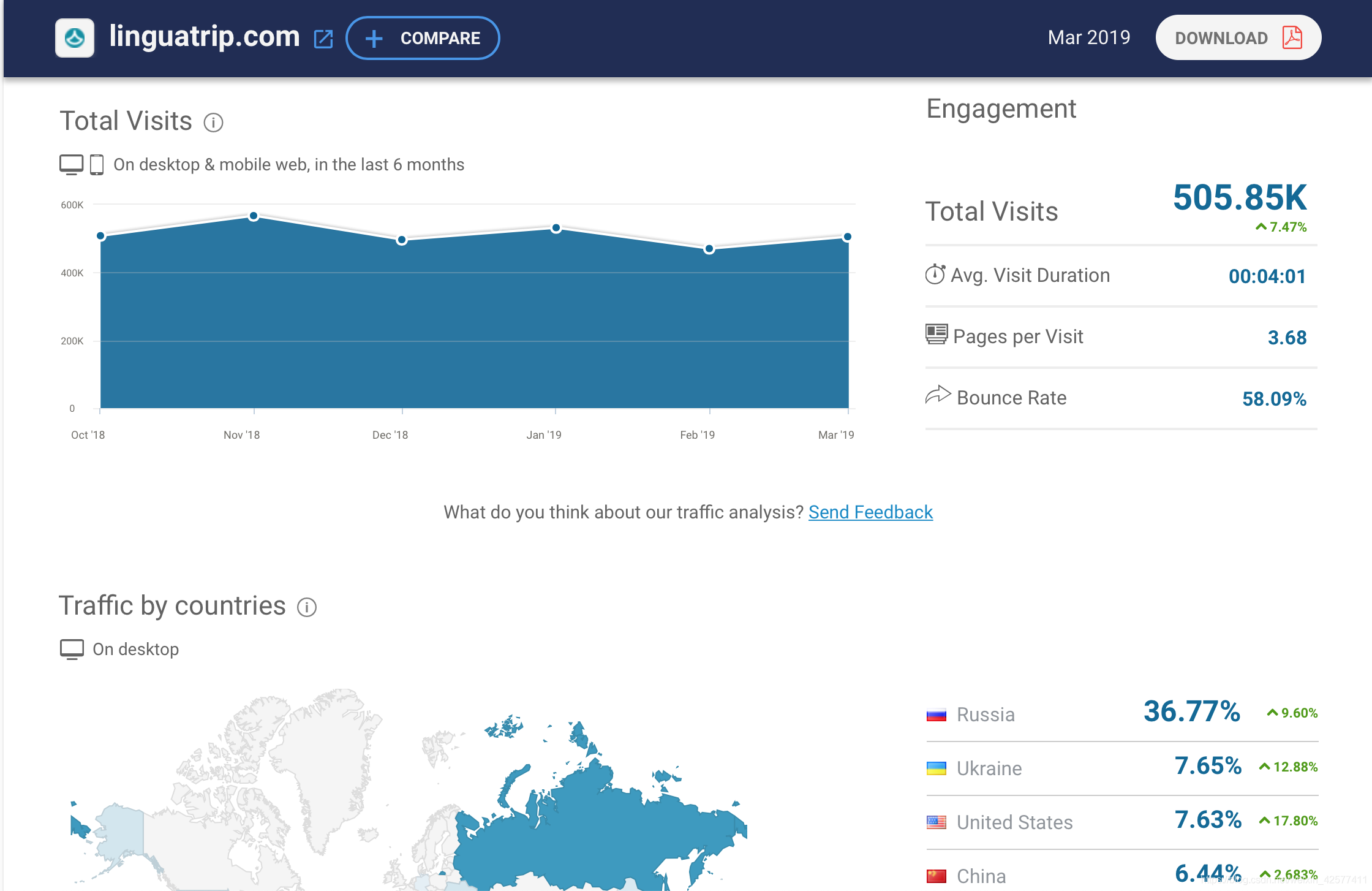Click the Jan '19 x-axis label
The height and width of the screenshot is (891, 1372).
[544, 435]
